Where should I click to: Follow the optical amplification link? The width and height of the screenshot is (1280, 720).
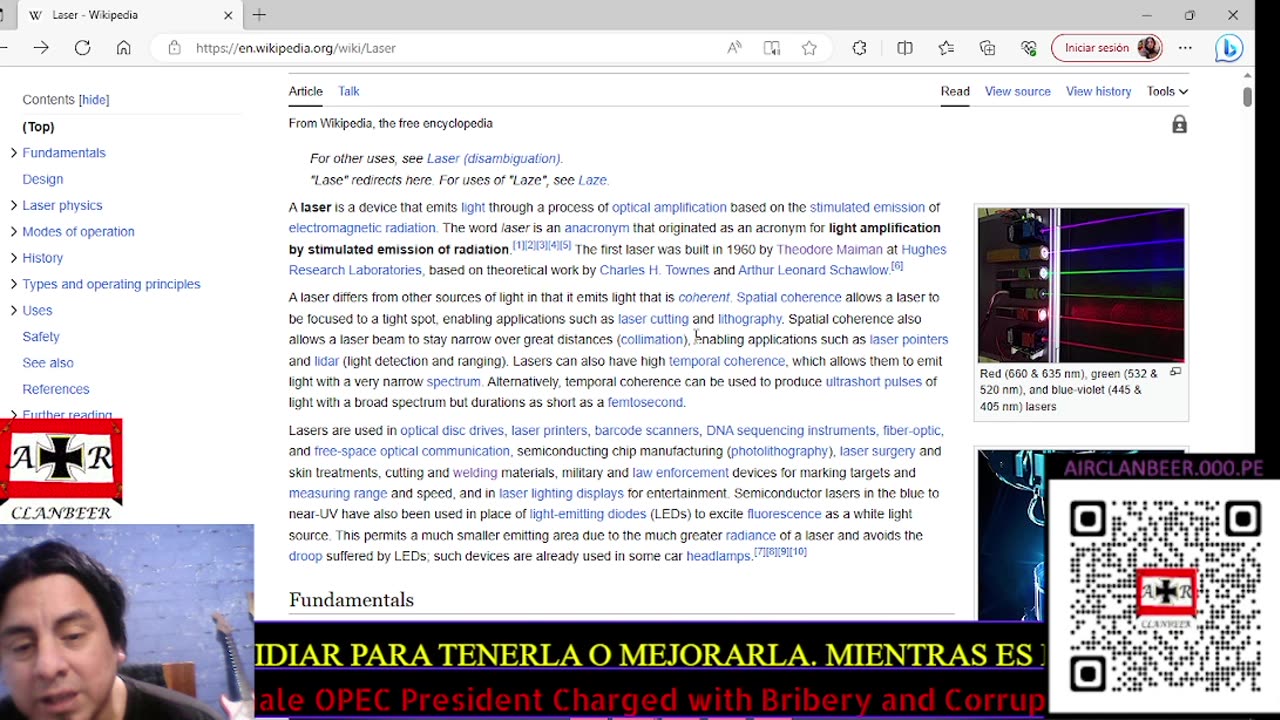coord(669,207)
